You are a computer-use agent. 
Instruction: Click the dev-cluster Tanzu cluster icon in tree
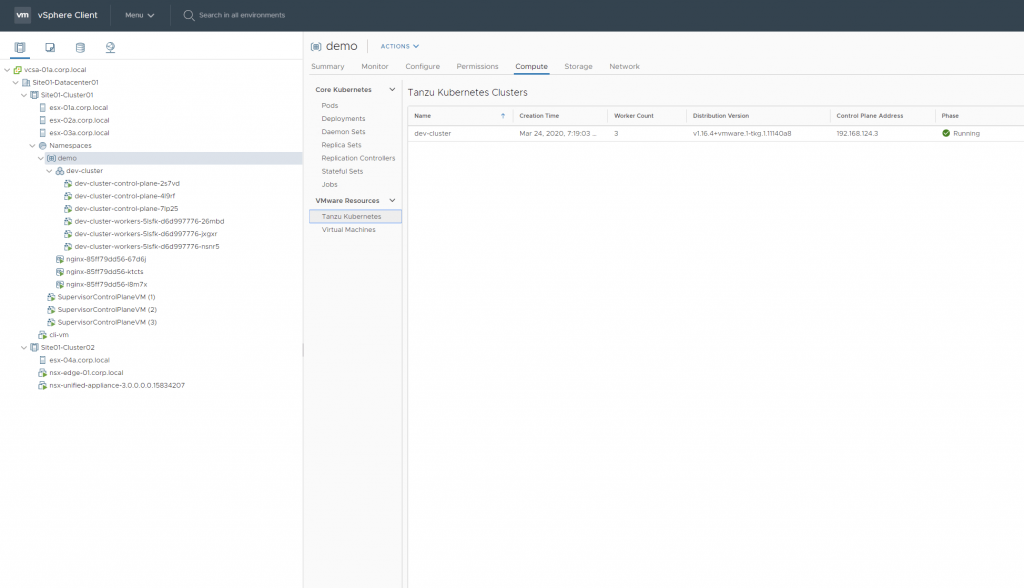point(59,171)
